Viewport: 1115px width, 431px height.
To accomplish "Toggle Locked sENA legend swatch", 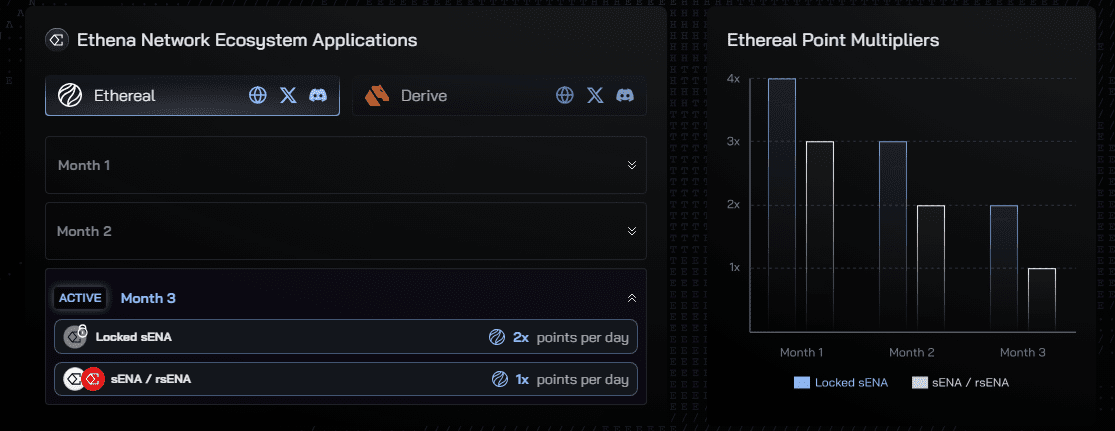I will [x=801, y=382].
